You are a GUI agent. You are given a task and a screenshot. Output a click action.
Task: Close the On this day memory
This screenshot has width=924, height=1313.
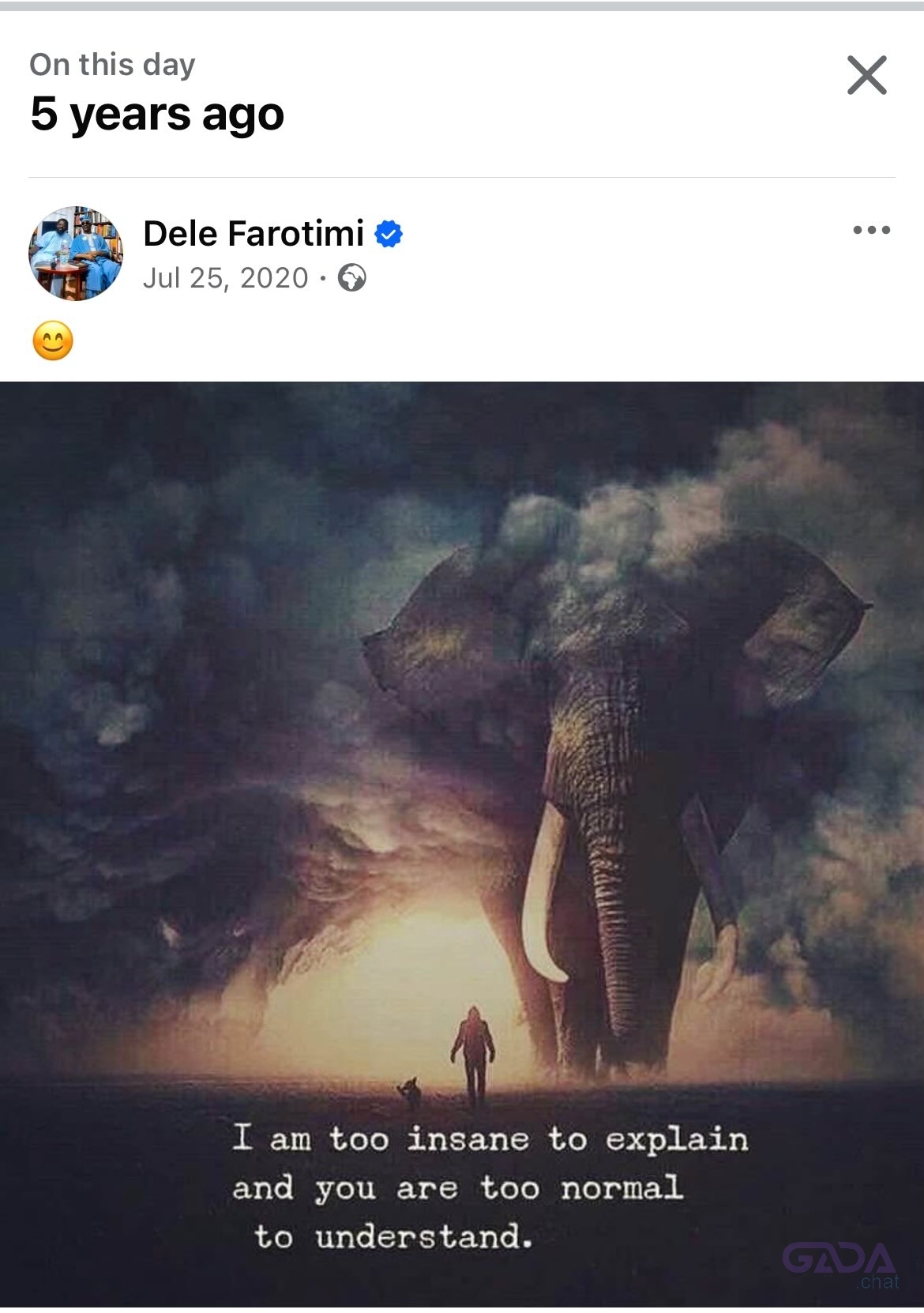click(x=866, y=75)
